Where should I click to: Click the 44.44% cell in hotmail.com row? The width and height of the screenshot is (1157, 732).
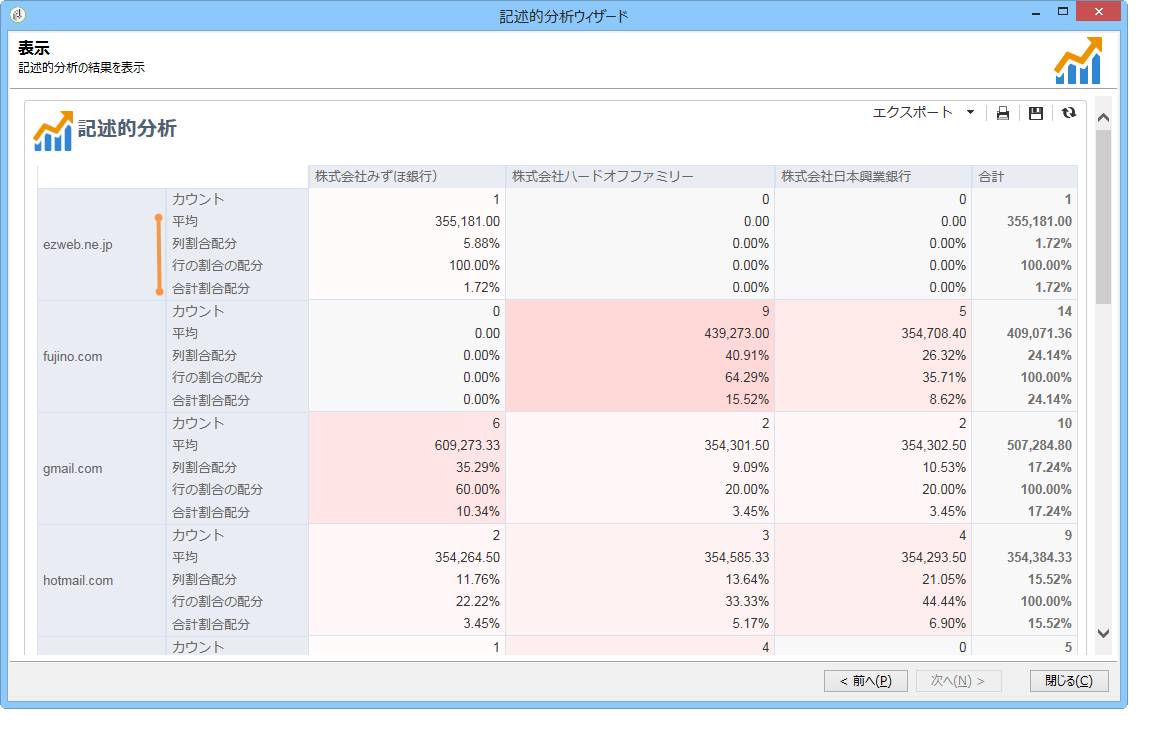[x=944, y=602]
